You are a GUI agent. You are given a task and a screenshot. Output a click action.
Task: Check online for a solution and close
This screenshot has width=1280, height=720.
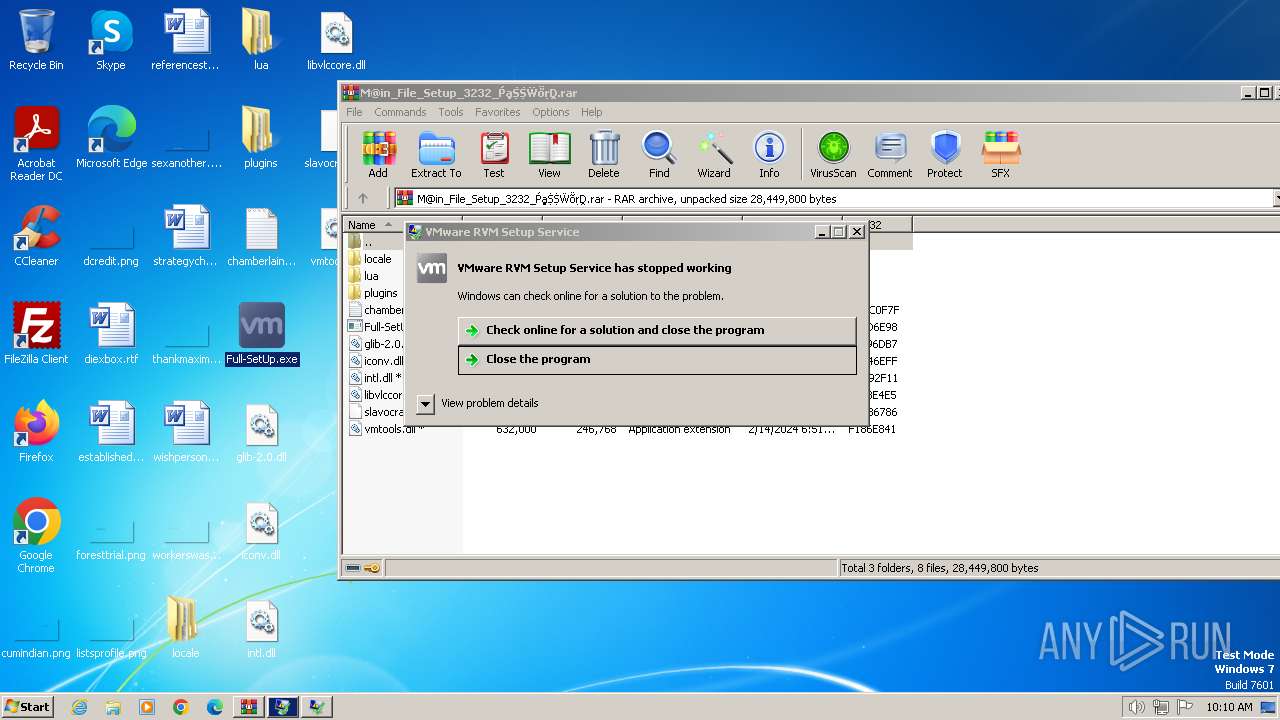click(657, 330)
